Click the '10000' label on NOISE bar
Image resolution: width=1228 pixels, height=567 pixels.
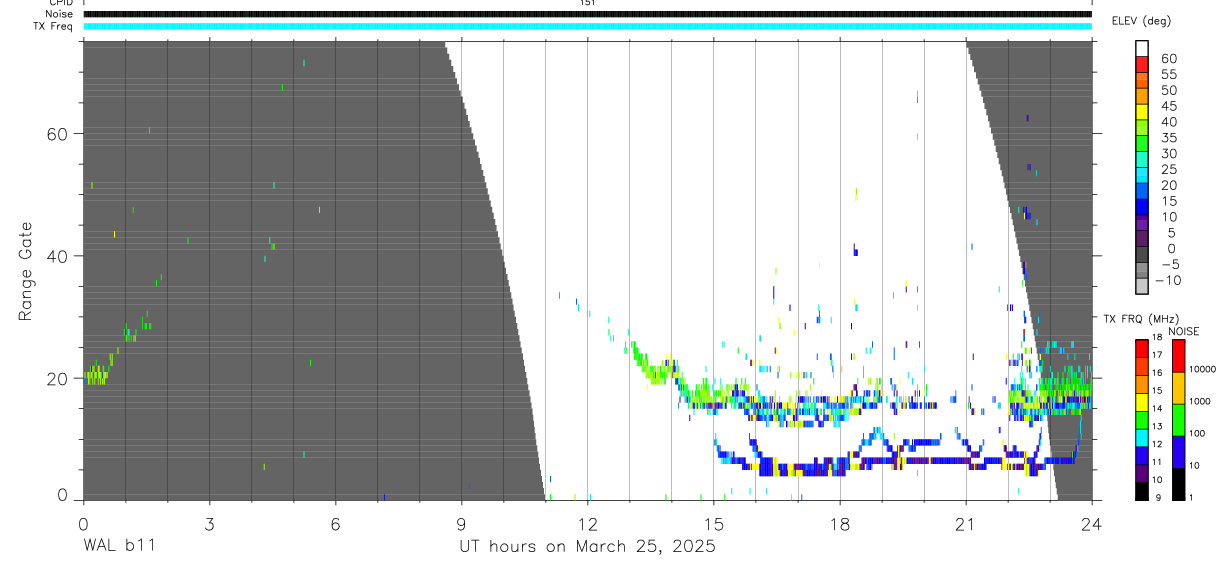[x=1203, y=369]
